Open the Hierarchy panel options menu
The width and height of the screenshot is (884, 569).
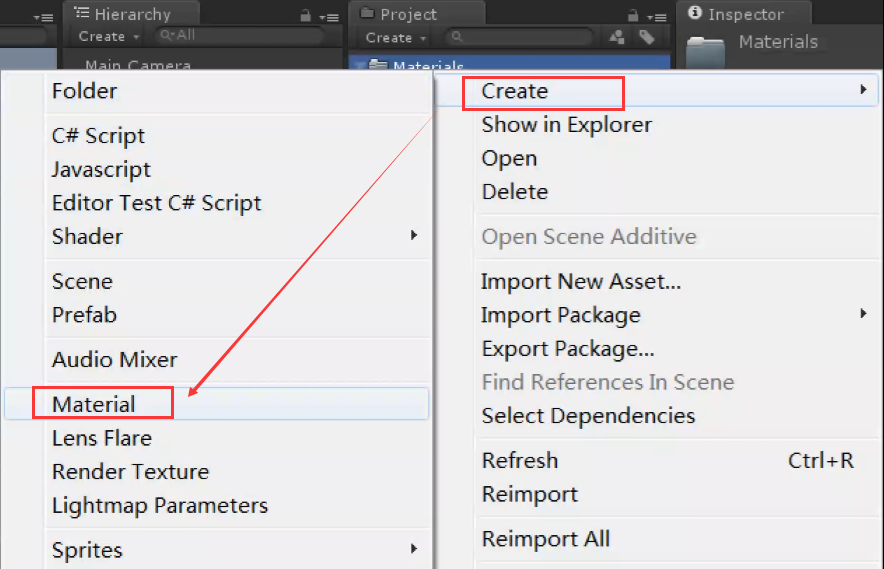329,17
